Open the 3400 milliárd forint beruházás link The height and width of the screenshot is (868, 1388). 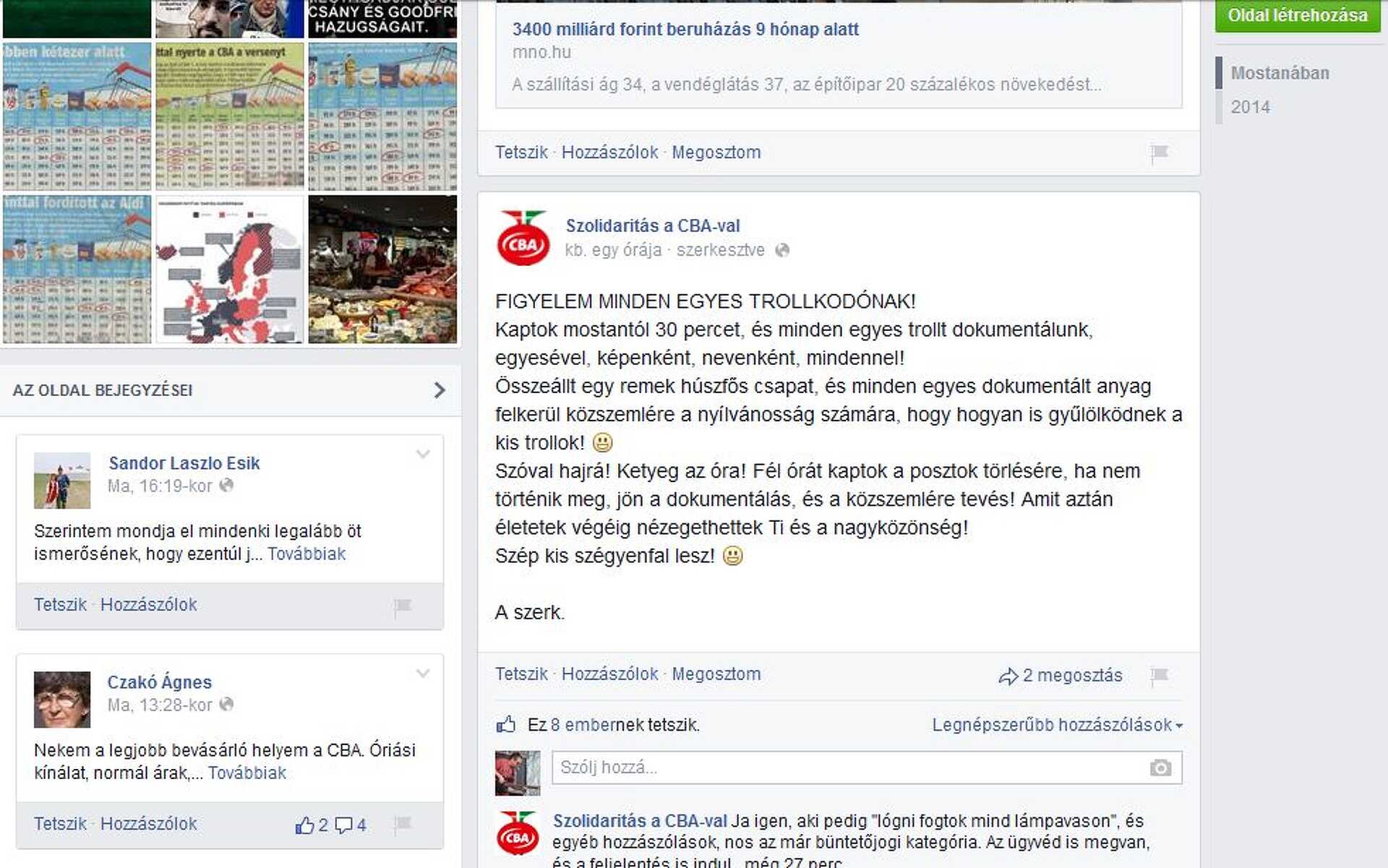(685, 30)
